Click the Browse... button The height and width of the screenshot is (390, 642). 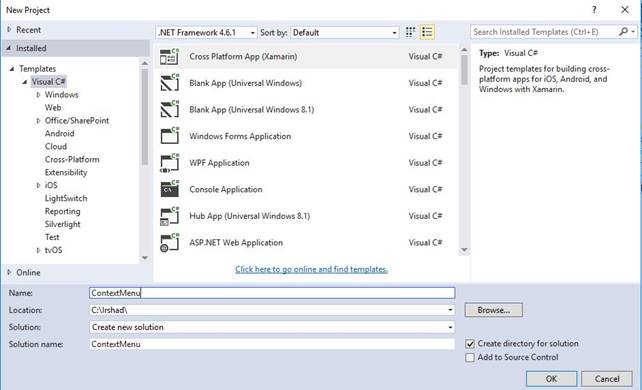[x=493, y=310]
